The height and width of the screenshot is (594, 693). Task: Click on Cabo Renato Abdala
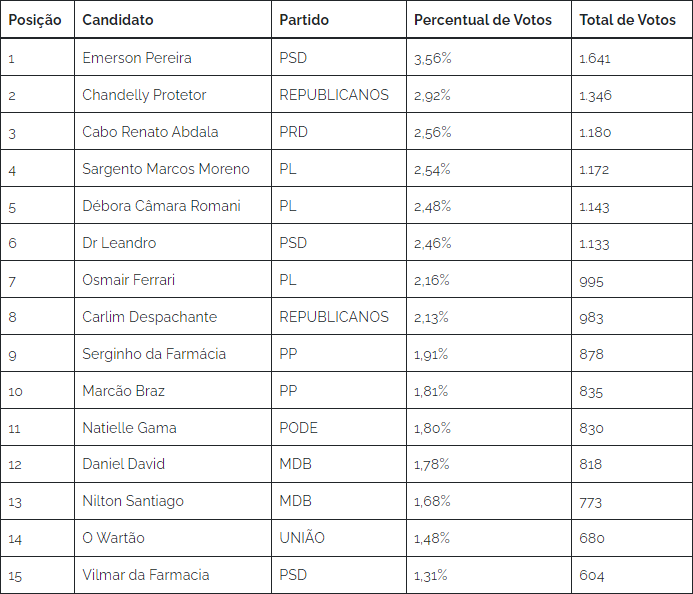tap(150, 132)
